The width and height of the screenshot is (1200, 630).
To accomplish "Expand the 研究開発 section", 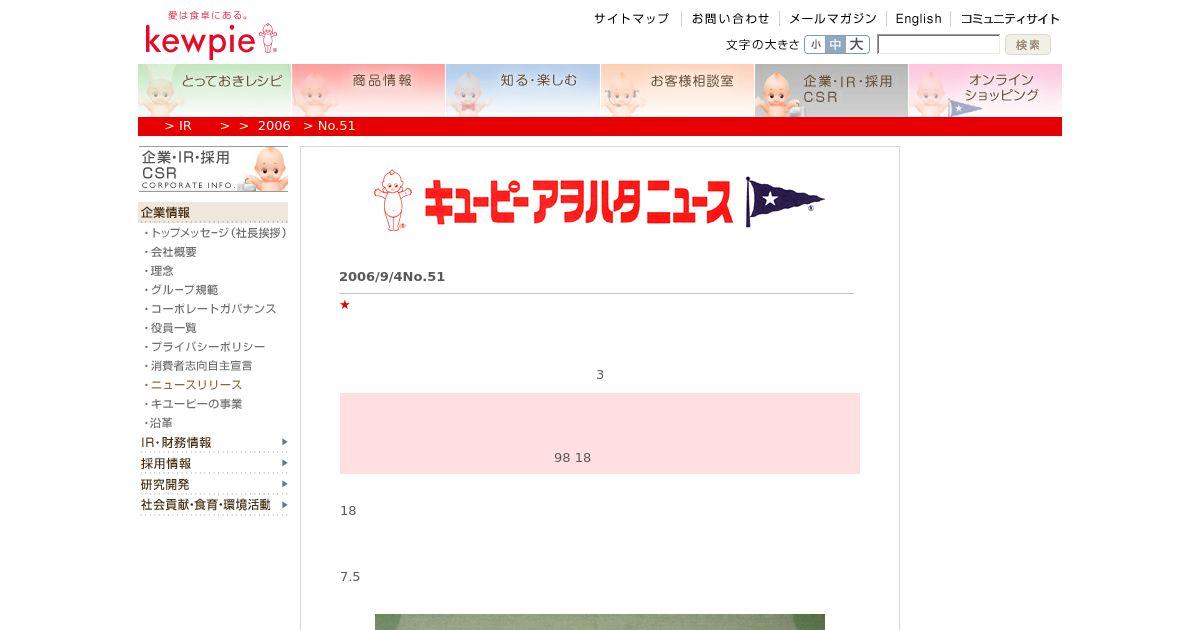I will pos(214,484).
